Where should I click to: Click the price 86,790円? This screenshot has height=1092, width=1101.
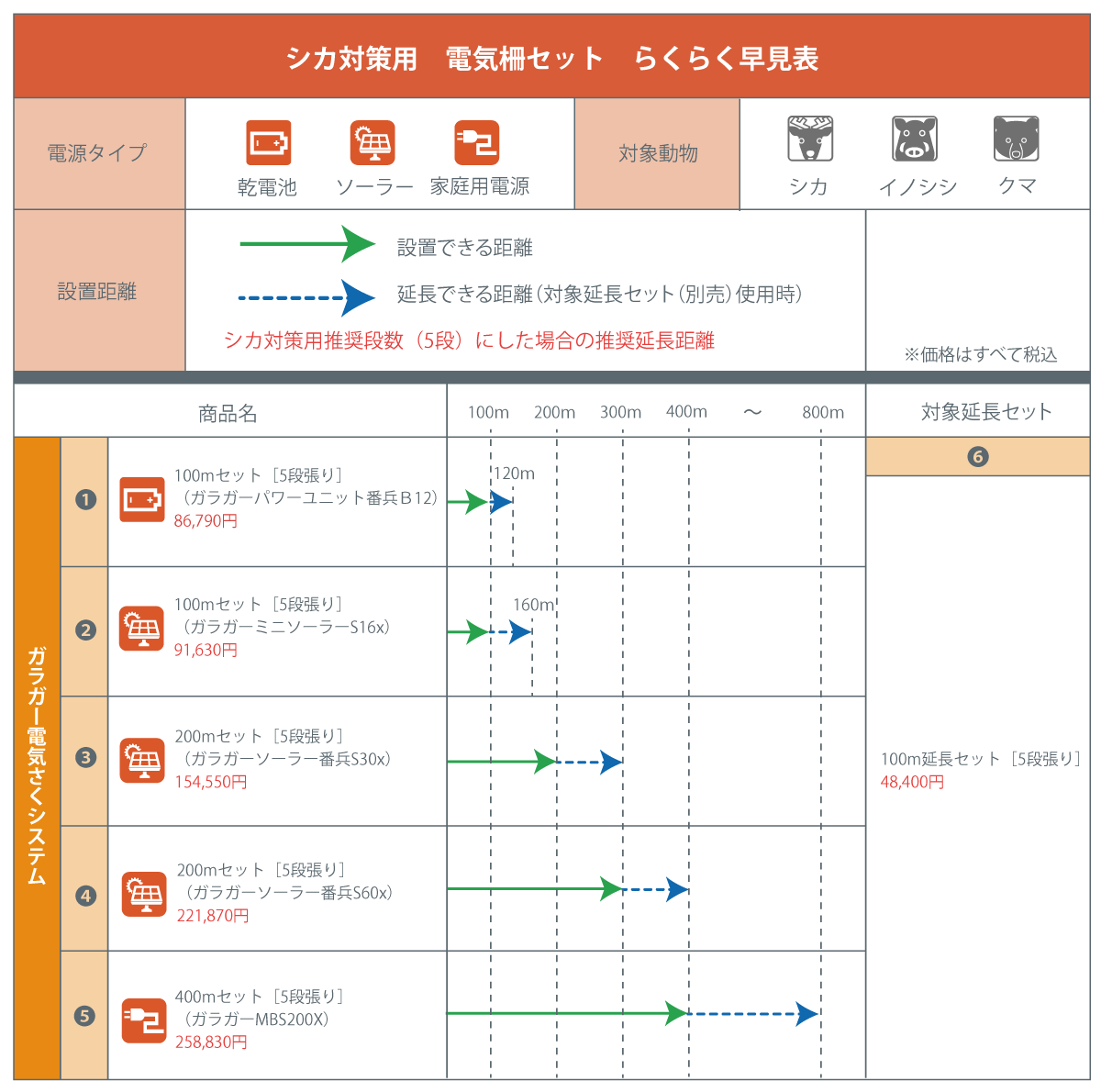[x=206, y=521]
